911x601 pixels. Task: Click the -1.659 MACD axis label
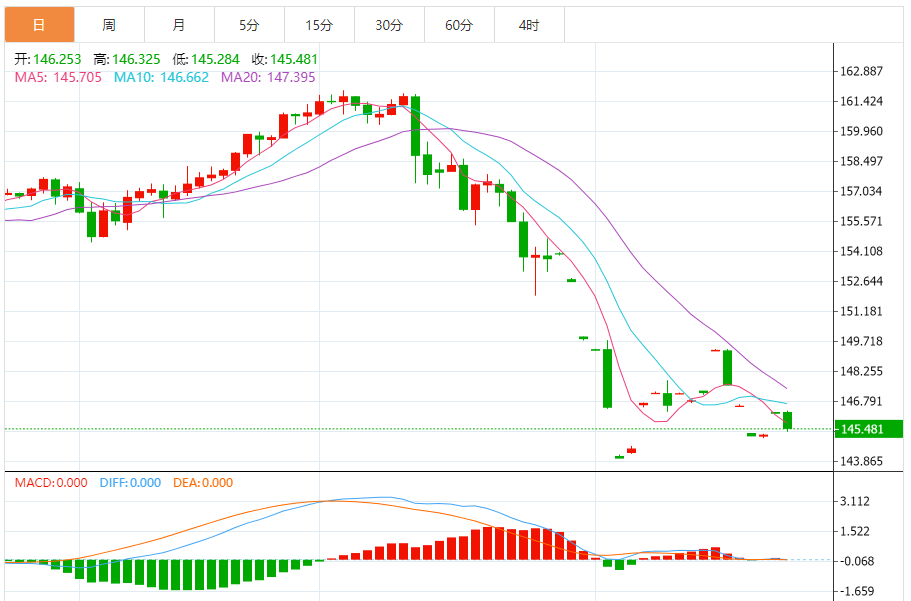click(855, 591)
